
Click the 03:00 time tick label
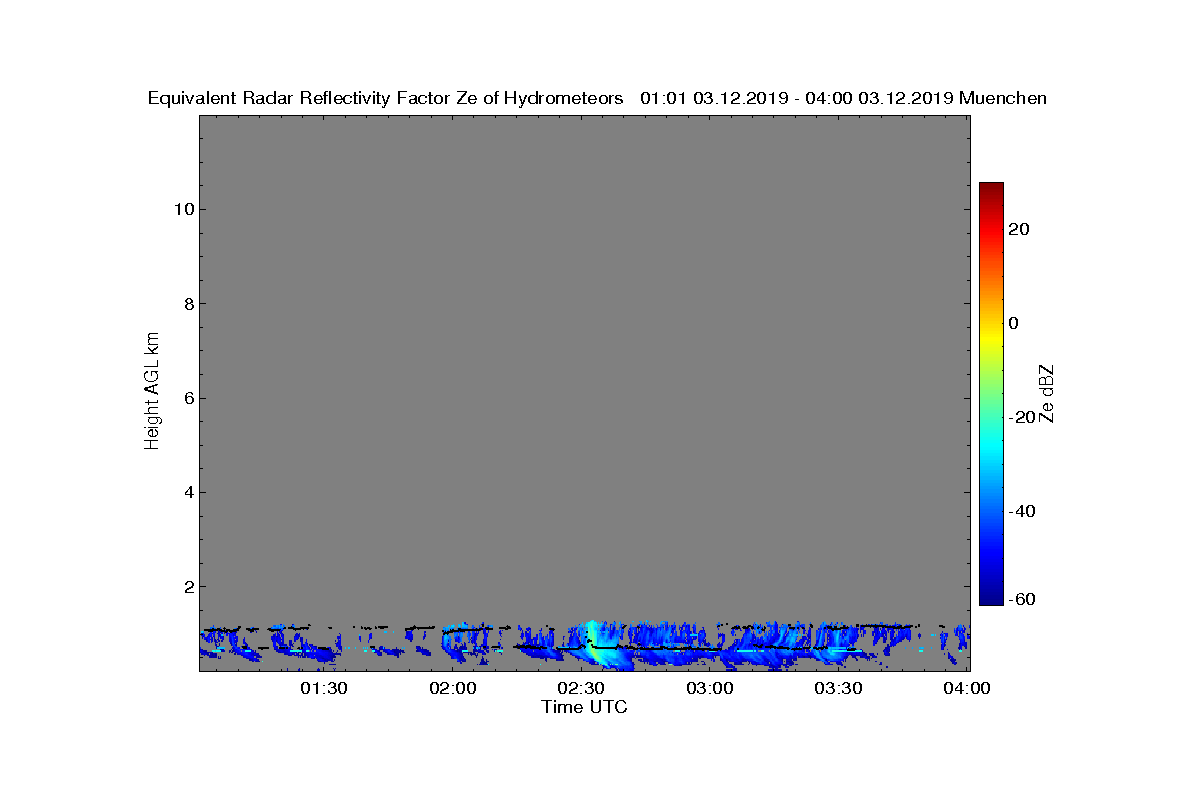(710, 688)
